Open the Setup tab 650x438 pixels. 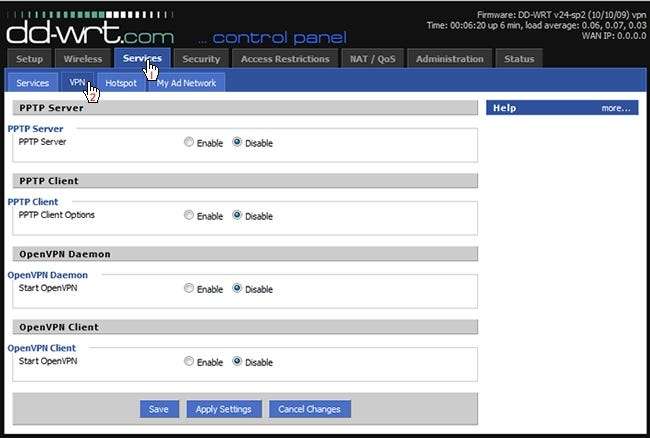click(x=29, y=59)
